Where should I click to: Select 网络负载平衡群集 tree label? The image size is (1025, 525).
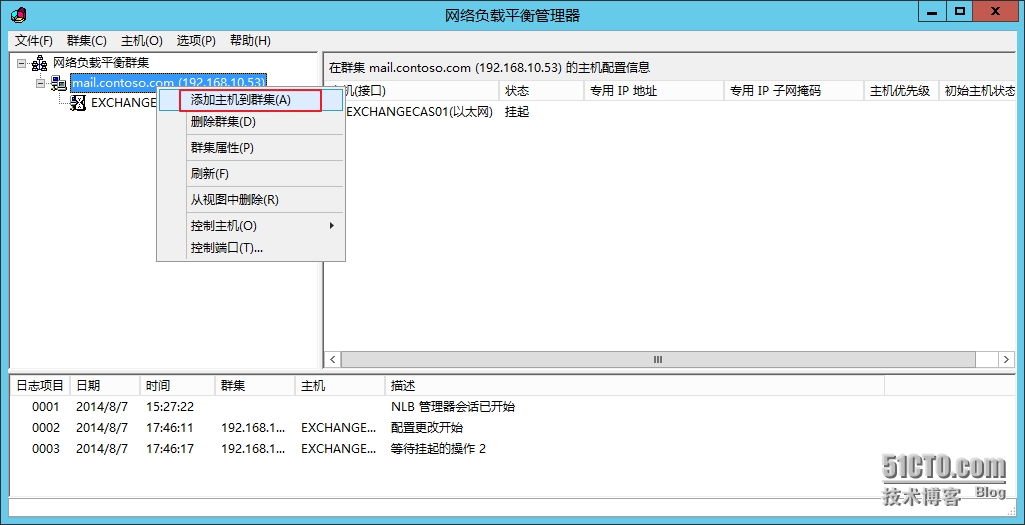click(101, 63)
